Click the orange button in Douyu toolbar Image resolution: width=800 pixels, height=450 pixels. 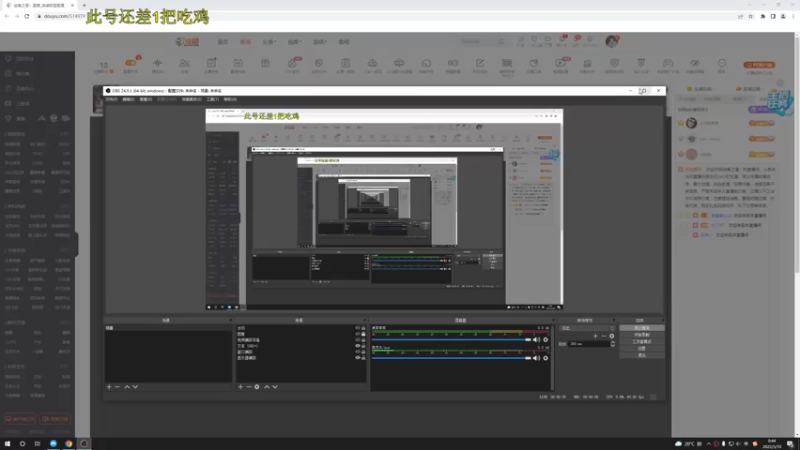pyautogui.click(x=759, y=65)
